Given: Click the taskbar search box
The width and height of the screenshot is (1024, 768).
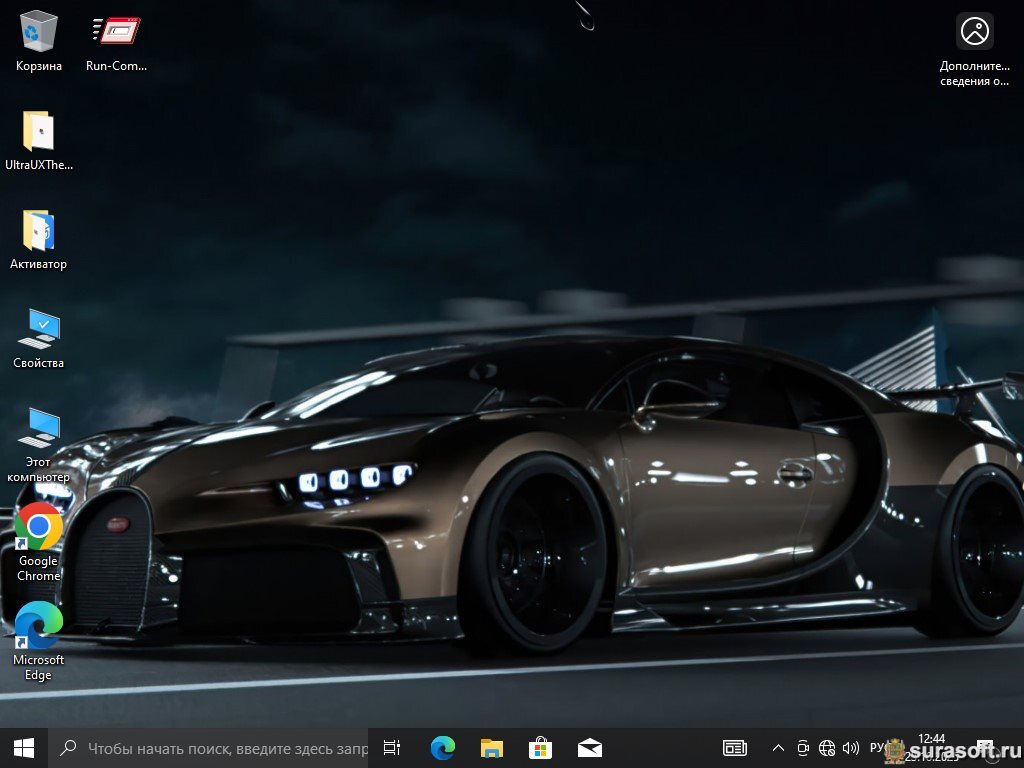Looking at the screenshot, I should tap(208, 748).
